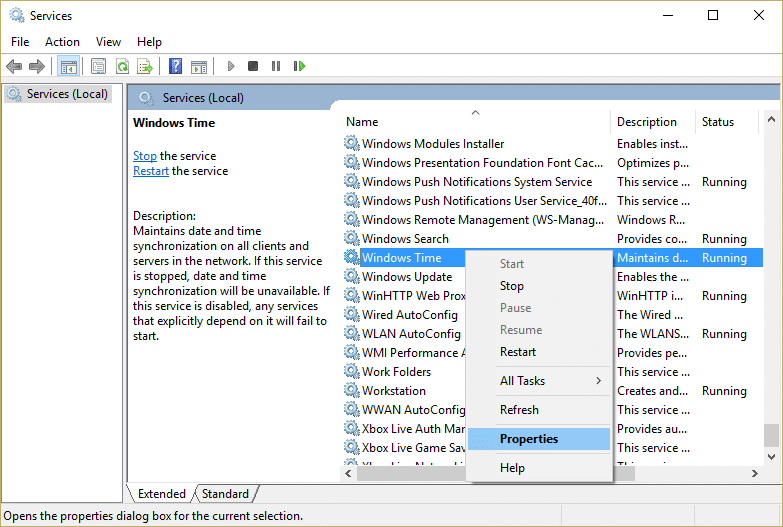Select Restart in the context menu
The width and height of the screenshot is (783, 527).
tap(518, 352)
